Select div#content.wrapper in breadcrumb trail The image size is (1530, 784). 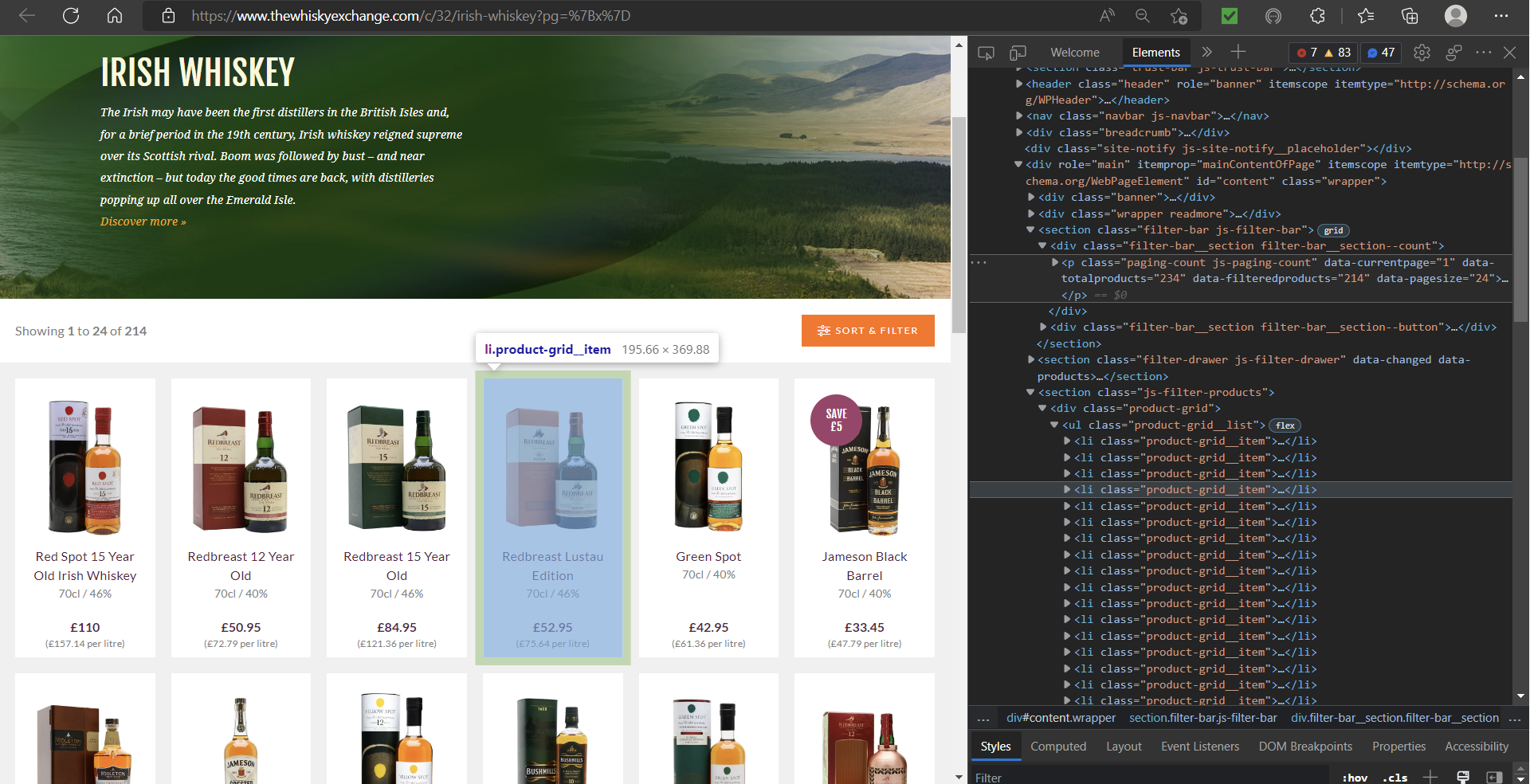pyautogui.click(x=1061, y=718)
